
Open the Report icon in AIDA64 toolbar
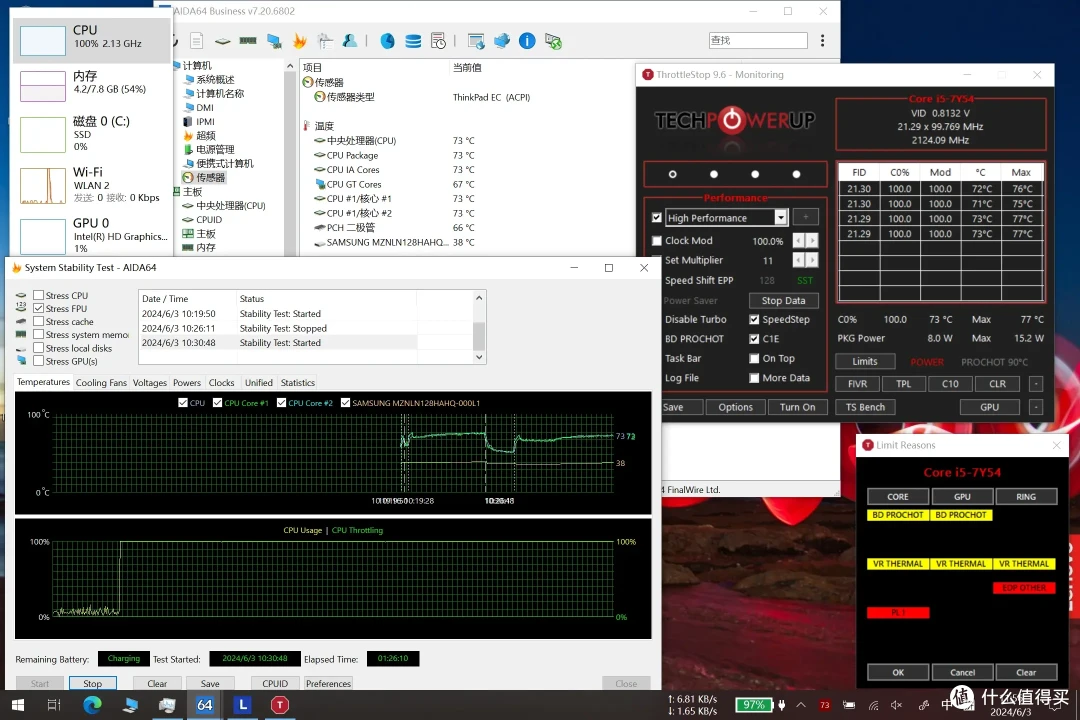click(x=196, y=41)
